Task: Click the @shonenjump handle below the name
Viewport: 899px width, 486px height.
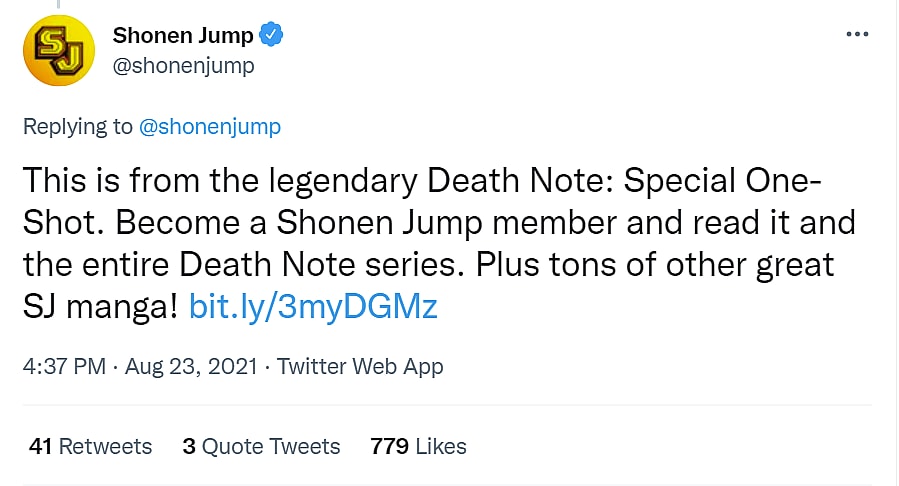Action: 183,65
